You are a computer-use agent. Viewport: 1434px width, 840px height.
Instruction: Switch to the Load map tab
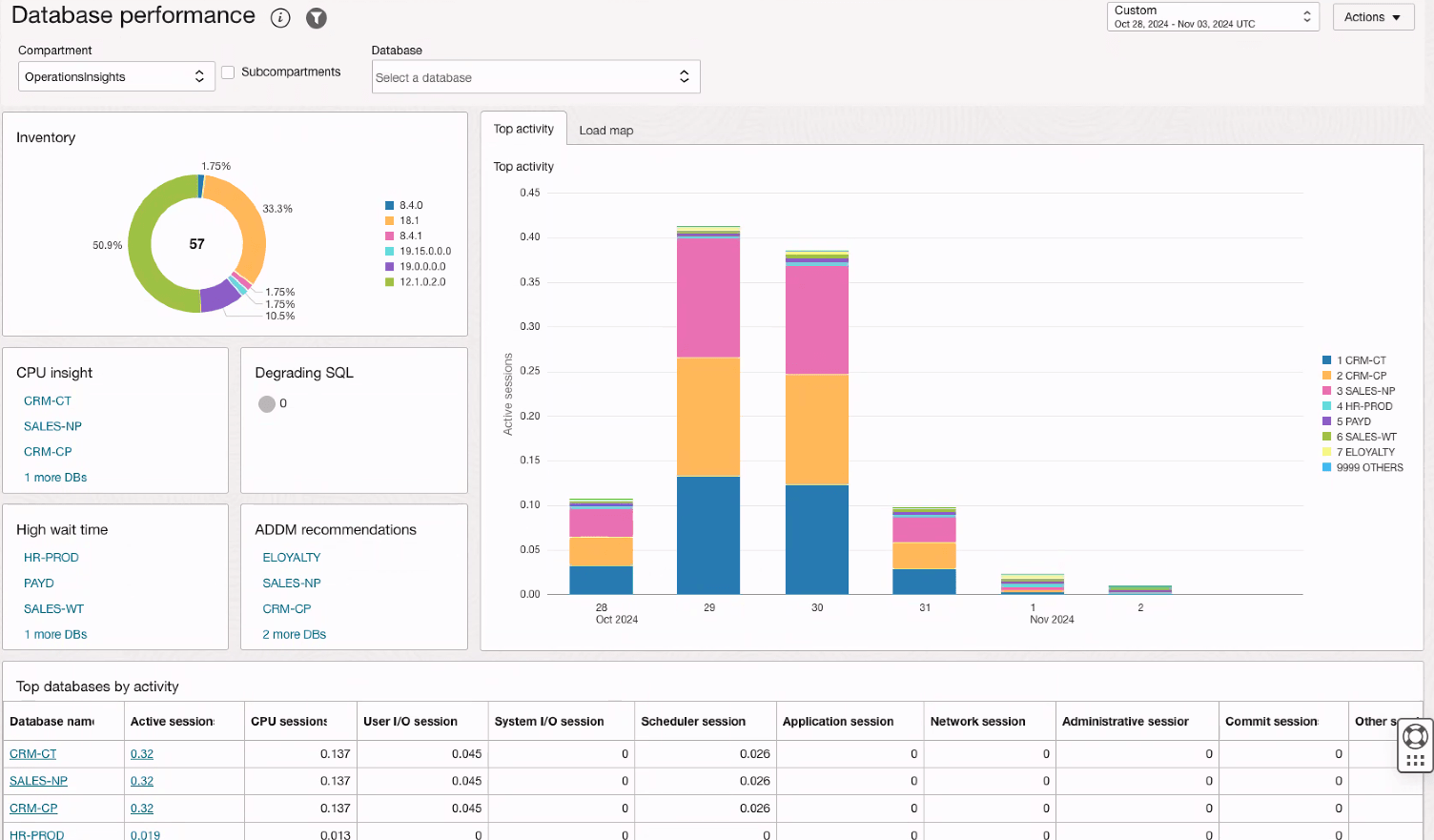(x=605, y=130)
